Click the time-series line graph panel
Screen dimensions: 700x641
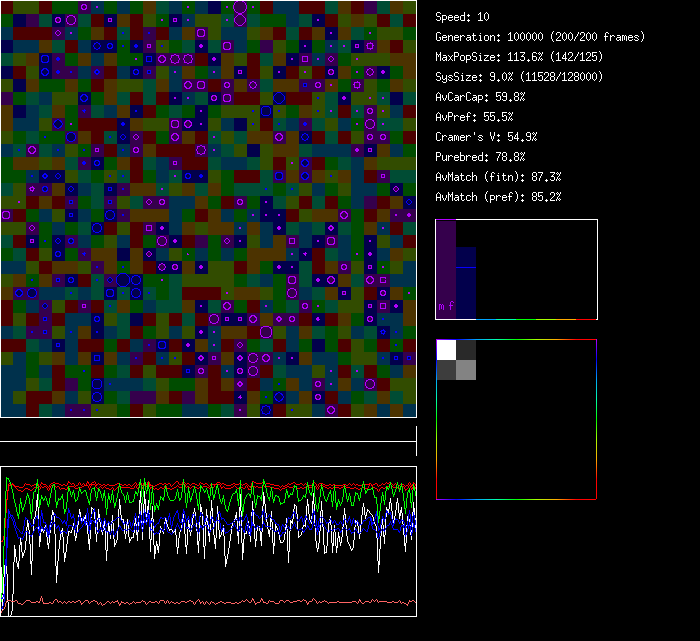coord(208,541)
